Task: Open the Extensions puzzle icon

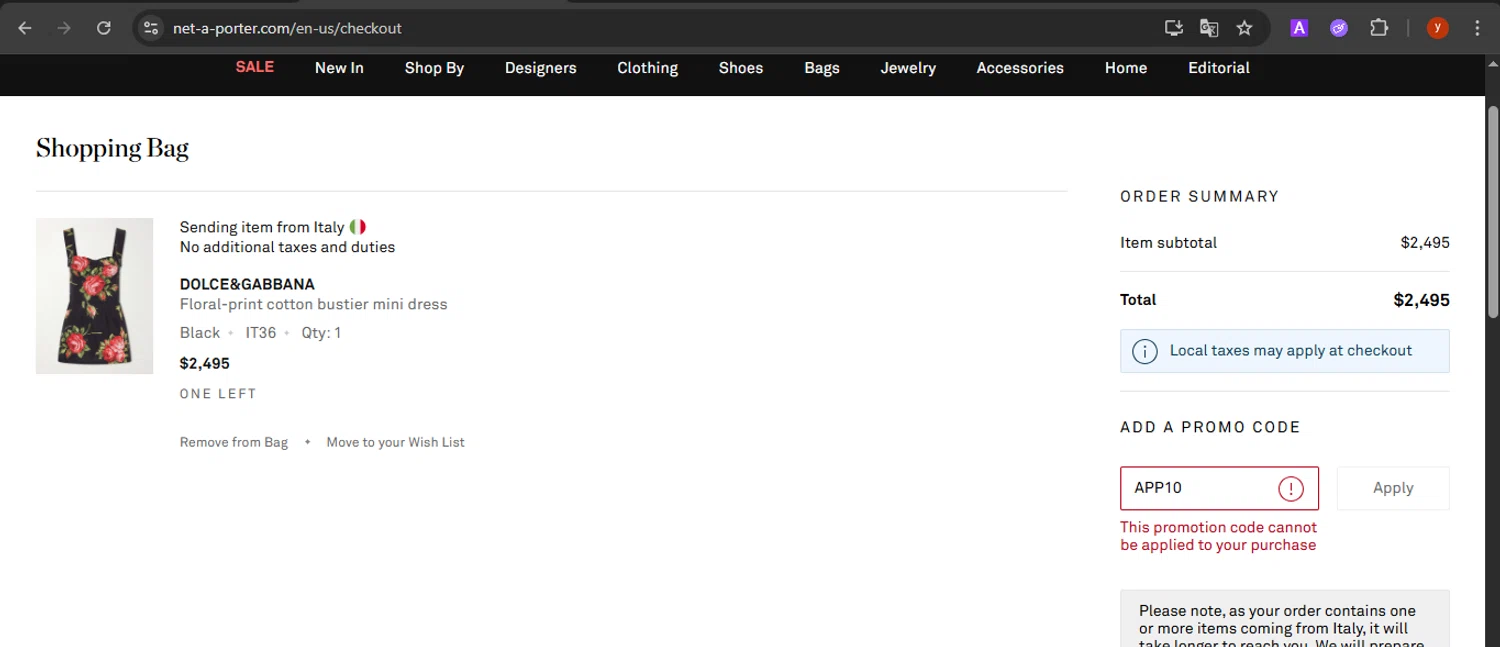Action: point(1379,28)
